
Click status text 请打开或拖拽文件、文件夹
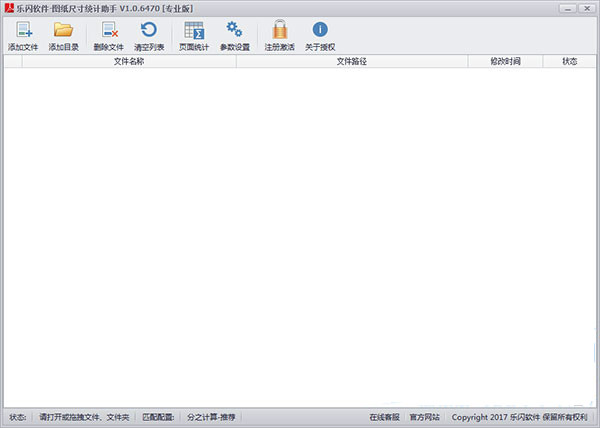tap(84, 417)
